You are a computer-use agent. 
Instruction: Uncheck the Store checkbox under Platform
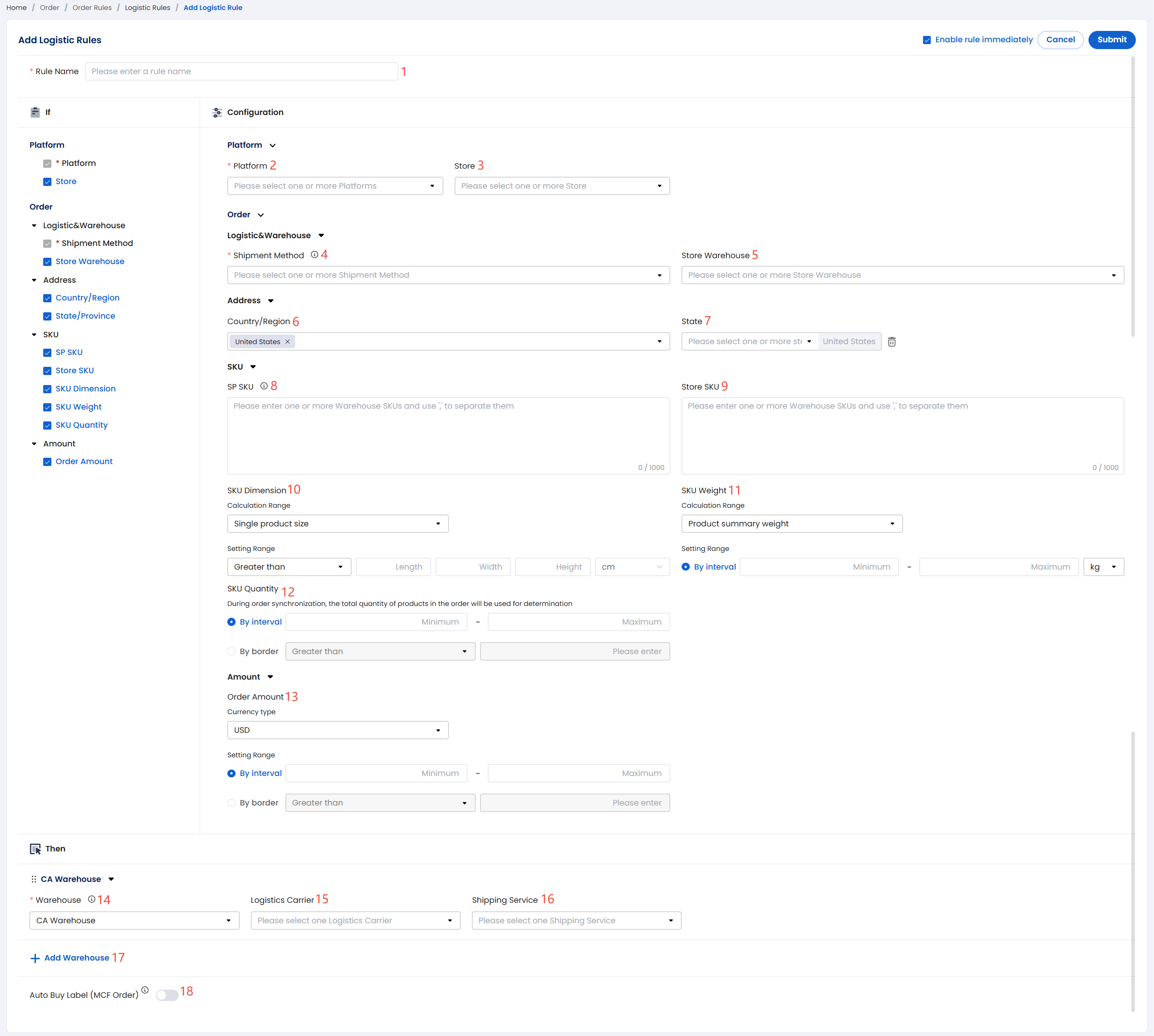point(47,181)
